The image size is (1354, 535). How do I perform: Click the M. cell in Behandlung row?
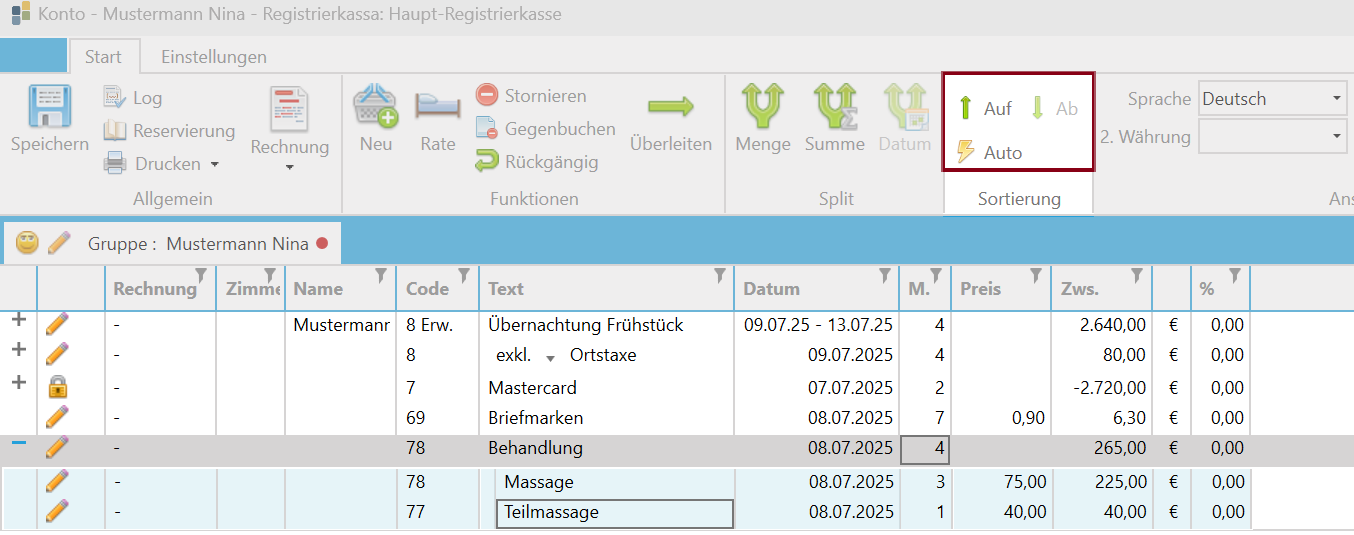tap(925, 449)
